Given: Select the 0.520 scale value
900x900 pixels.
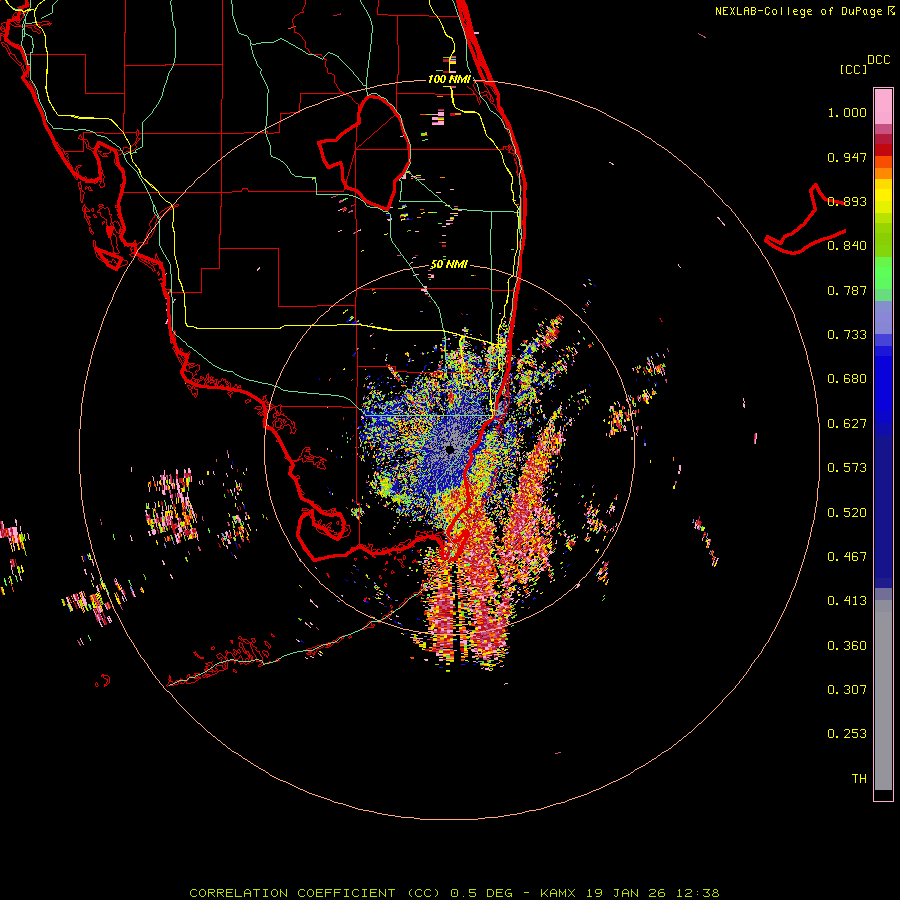Looking at the screenshot, I should pos(847,513).
